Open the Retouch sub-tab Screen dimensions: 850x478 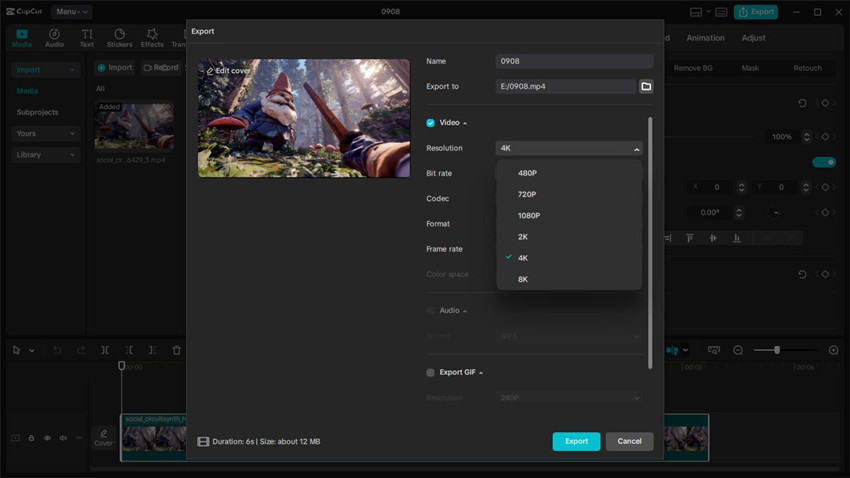(x=808, y=68)
